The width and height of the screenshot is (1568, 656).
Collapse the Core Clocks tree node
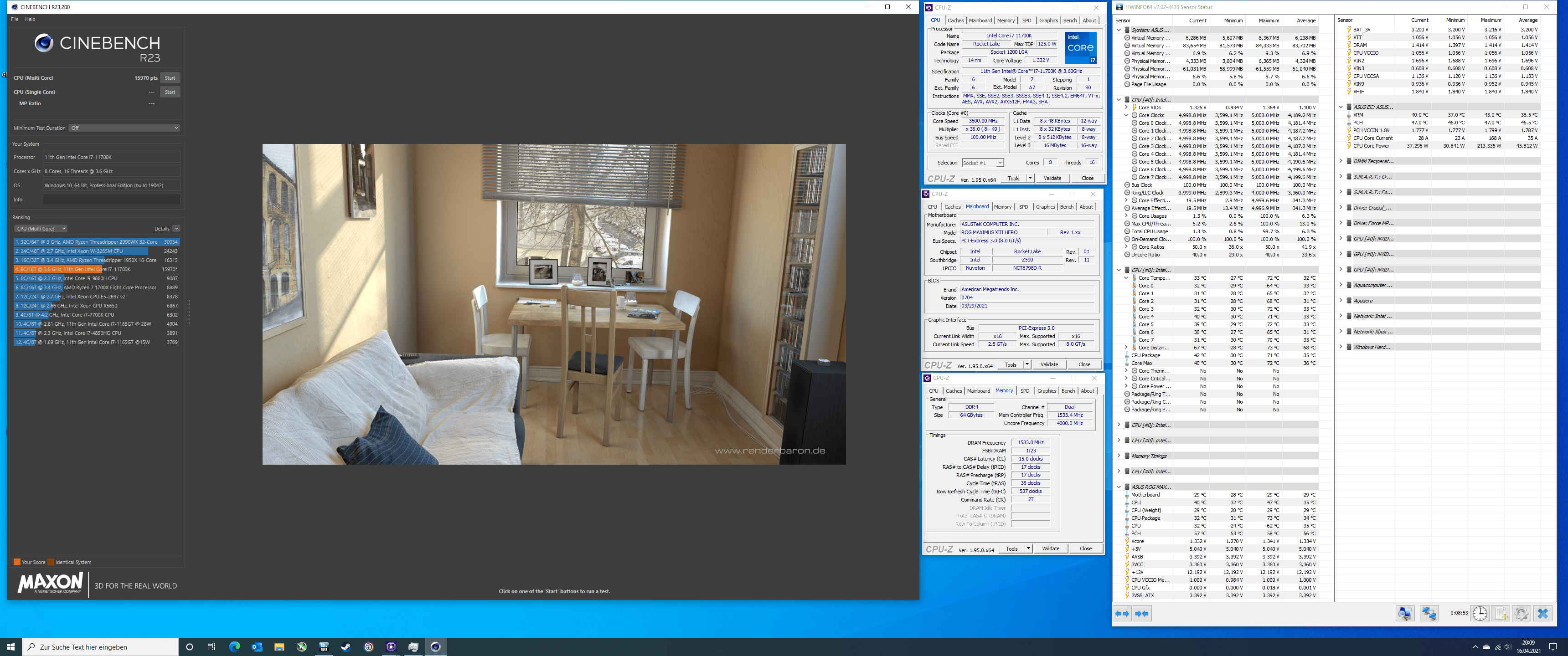coord(1126,116)
